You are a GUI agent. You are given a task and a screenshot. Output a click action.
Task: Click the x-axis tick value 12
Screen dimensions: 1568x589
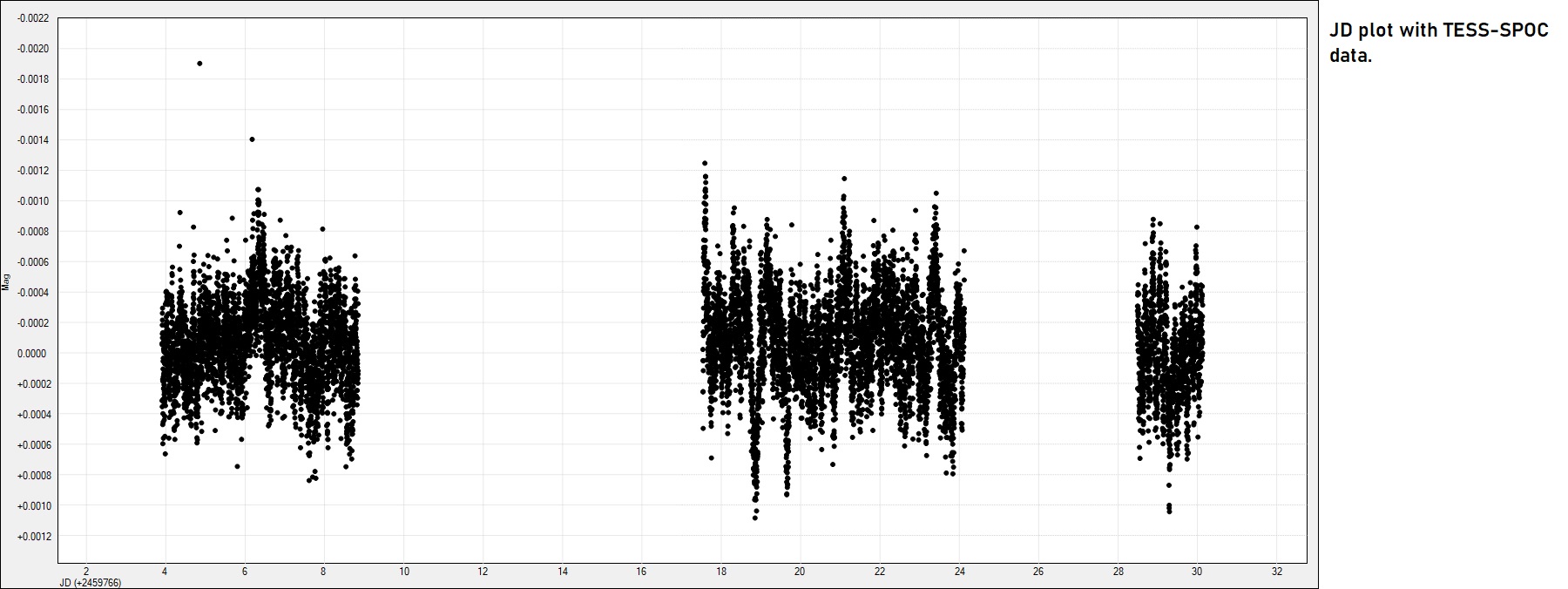(x=483, y=572)
